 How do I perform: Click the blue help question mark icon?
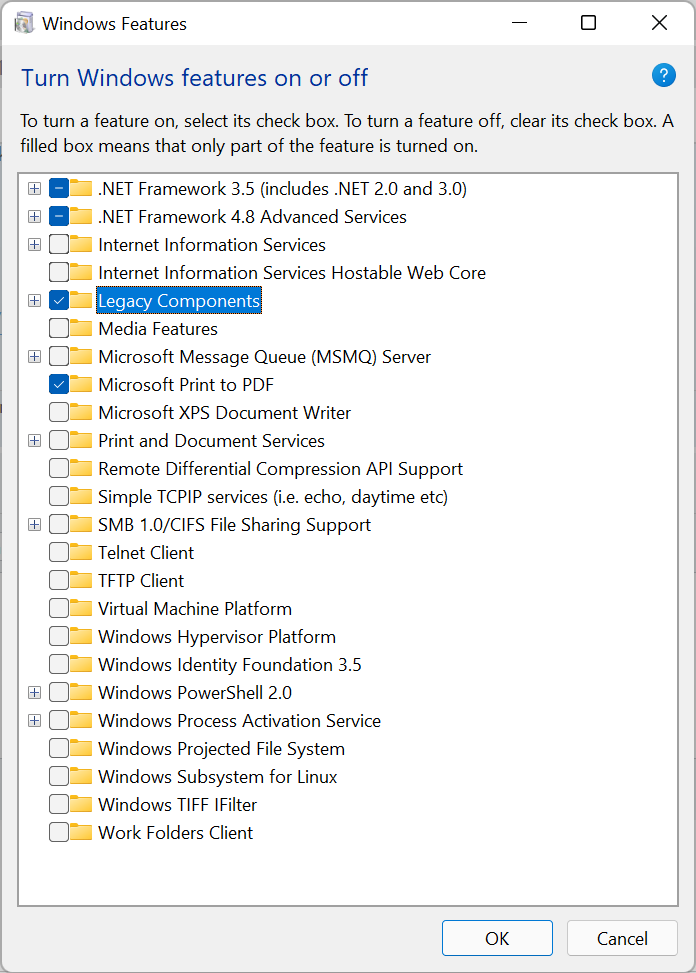point(663,75)
